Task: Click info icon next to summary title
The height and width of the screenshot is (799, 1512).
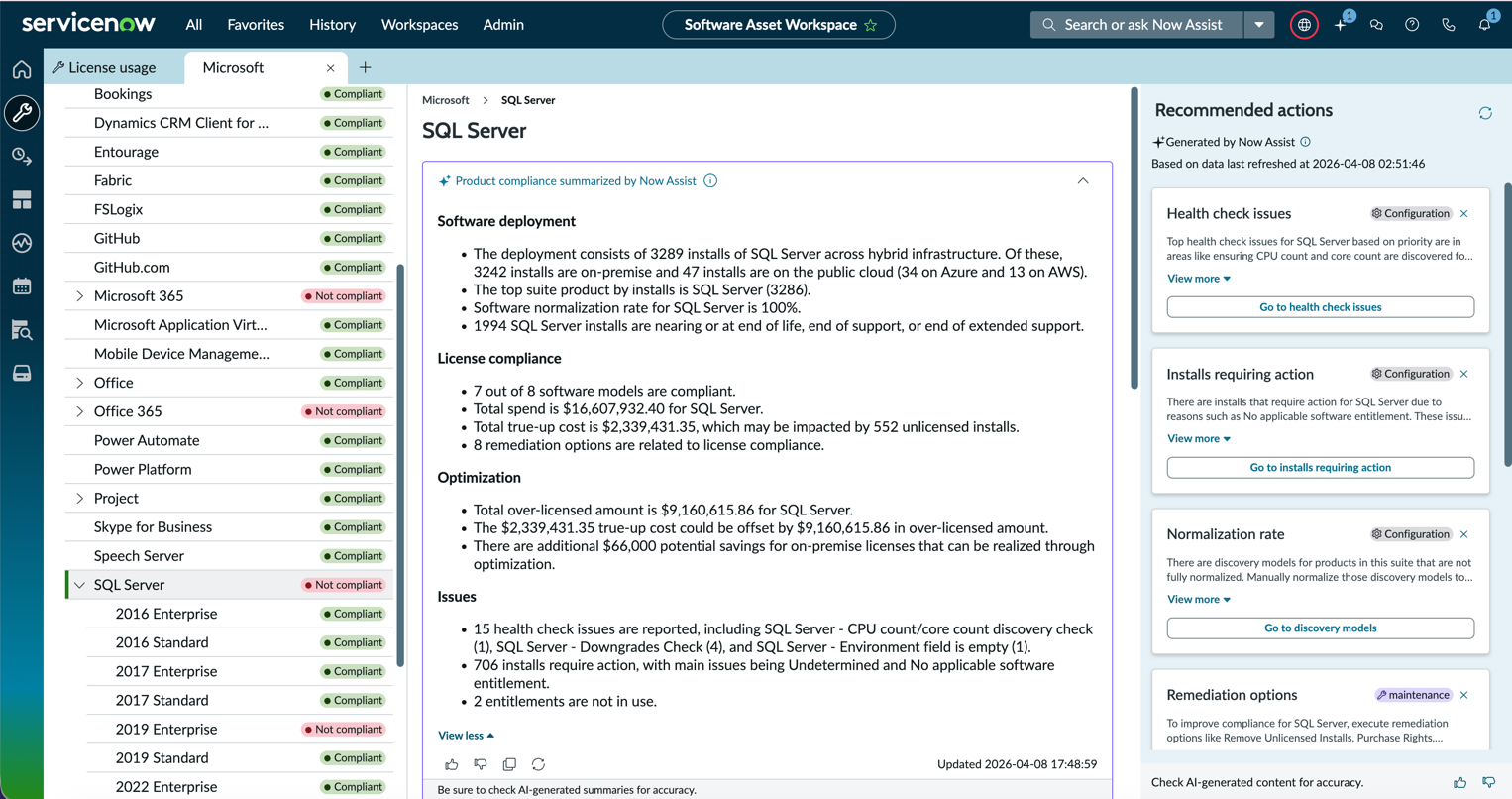Action: click(x=710, y=180)
